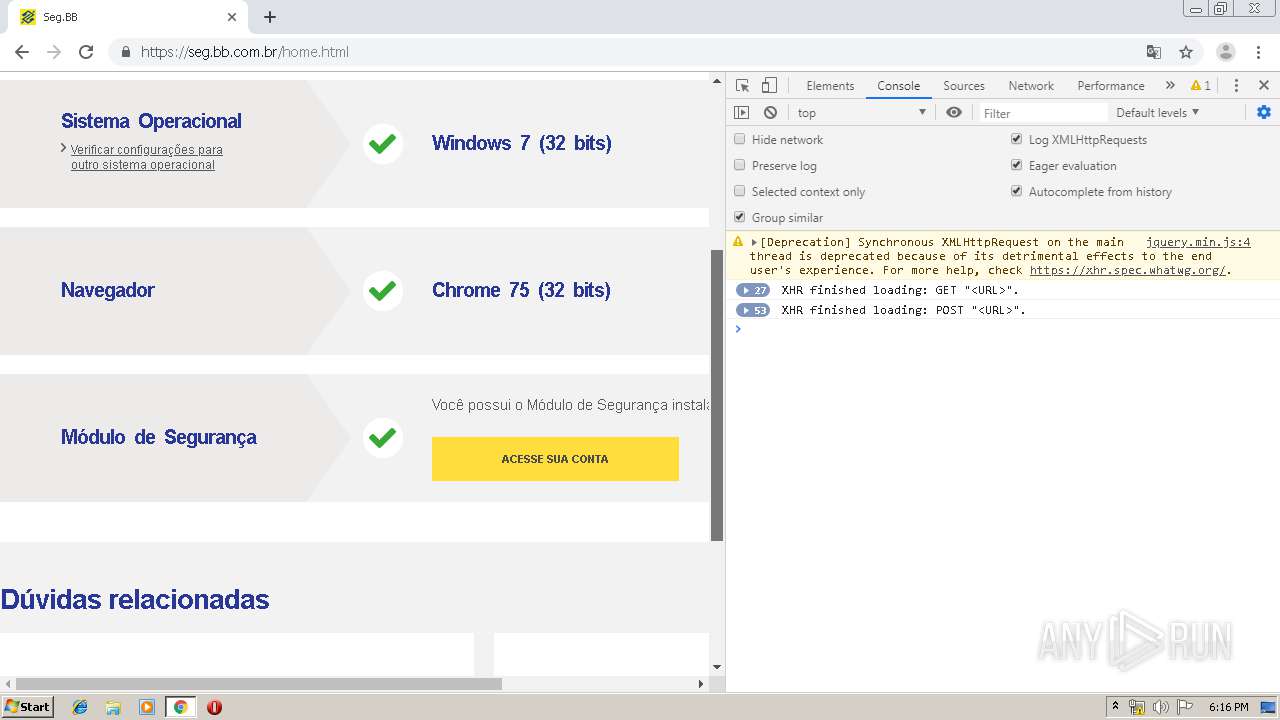The image size is (1280, 720).
Task: Select the Console tab
Action: 898,86
